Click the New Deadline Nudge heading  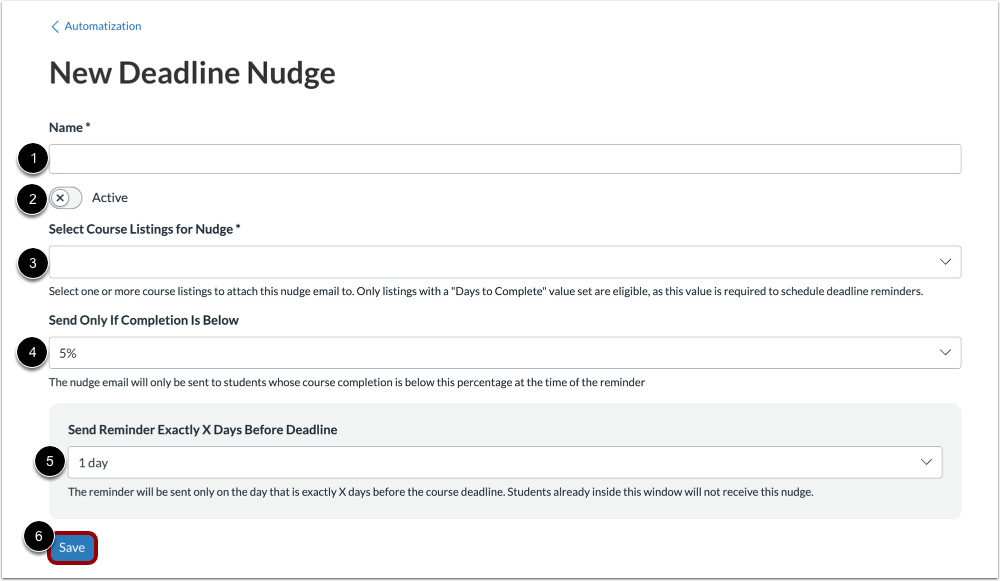192,72
